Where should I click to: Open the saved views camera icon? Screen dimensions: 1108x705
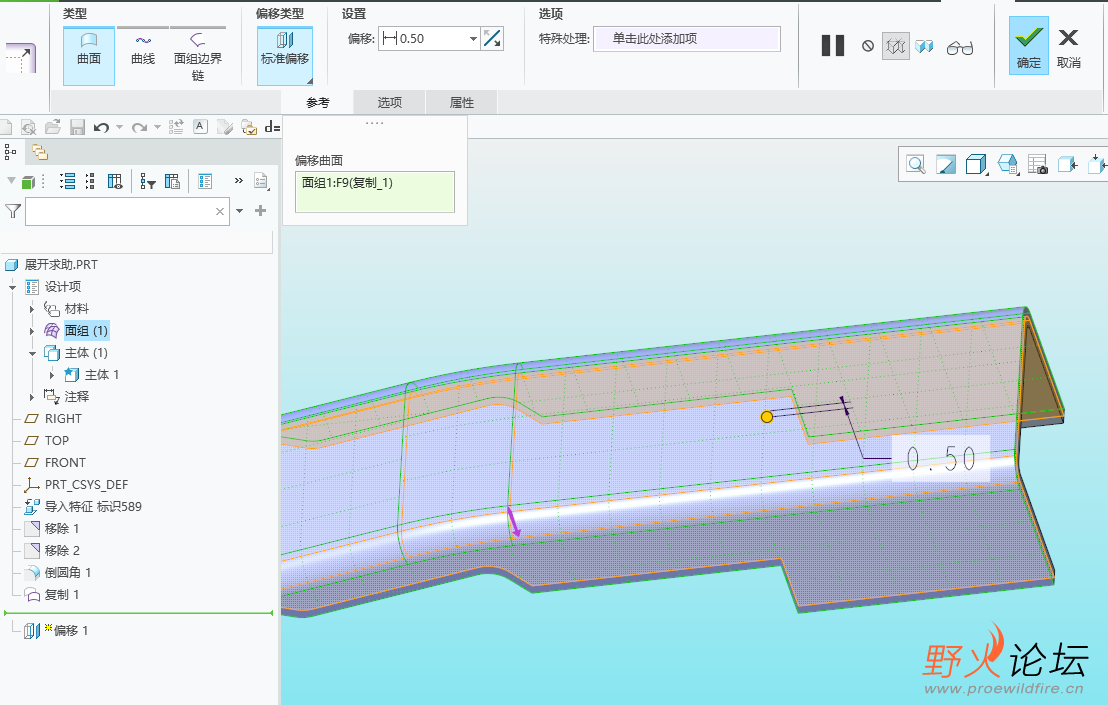1037,165
